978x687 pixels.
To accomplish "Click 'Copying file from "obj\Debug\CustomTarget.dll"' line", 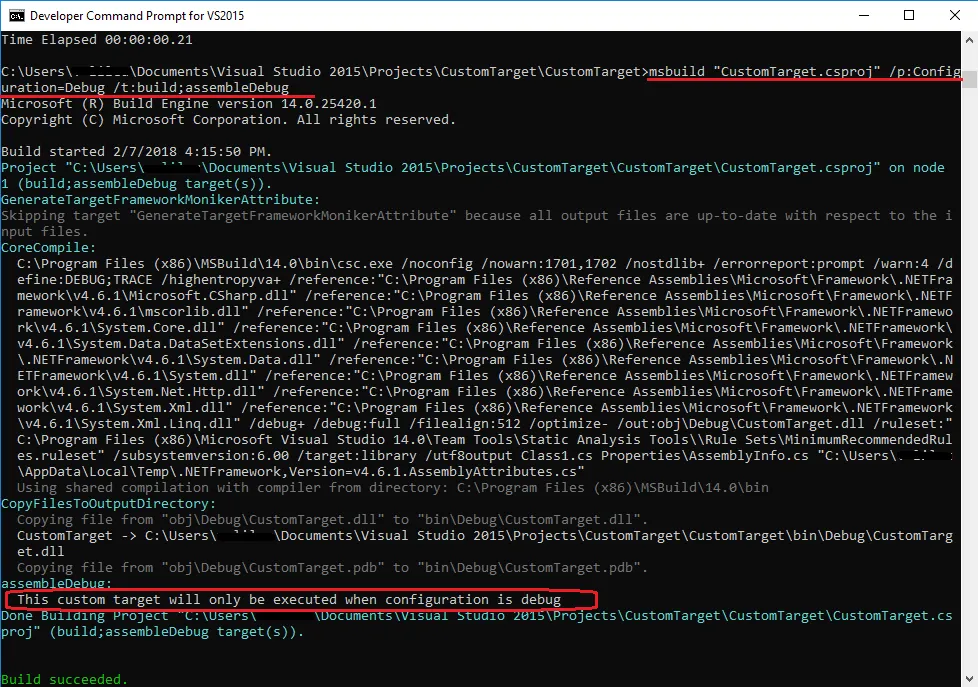I will (332, 520).
